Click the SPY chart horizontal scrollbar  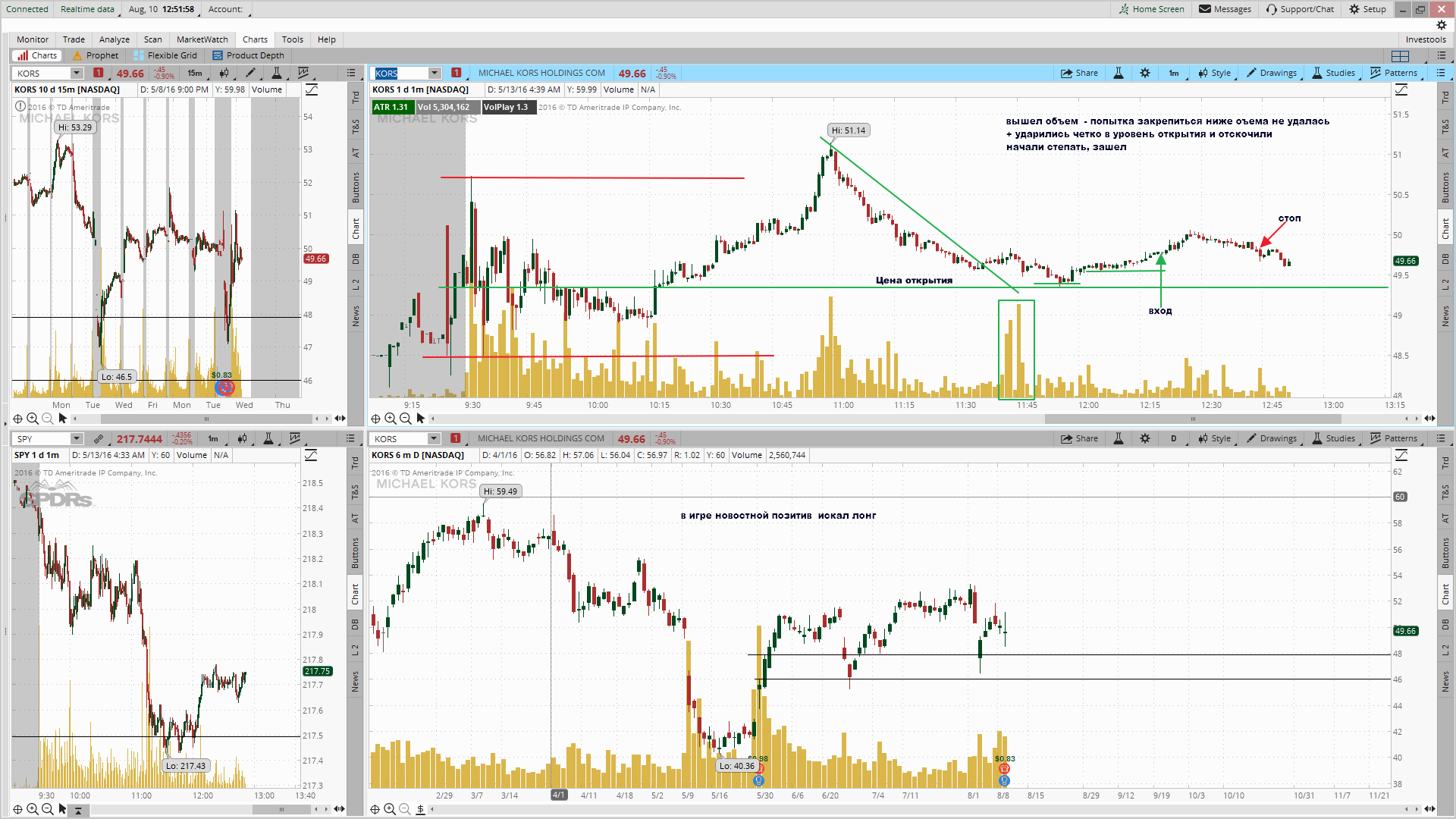281,809
